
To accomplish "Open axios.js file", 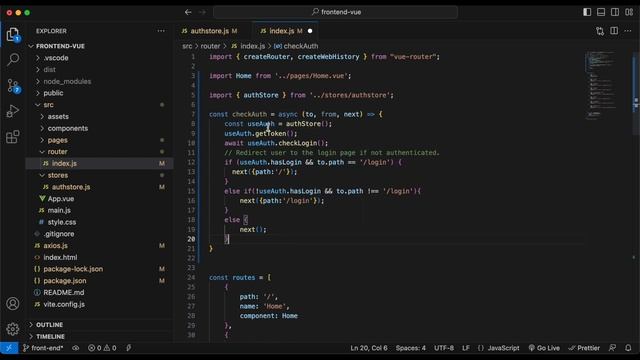I will click(55, 246).
